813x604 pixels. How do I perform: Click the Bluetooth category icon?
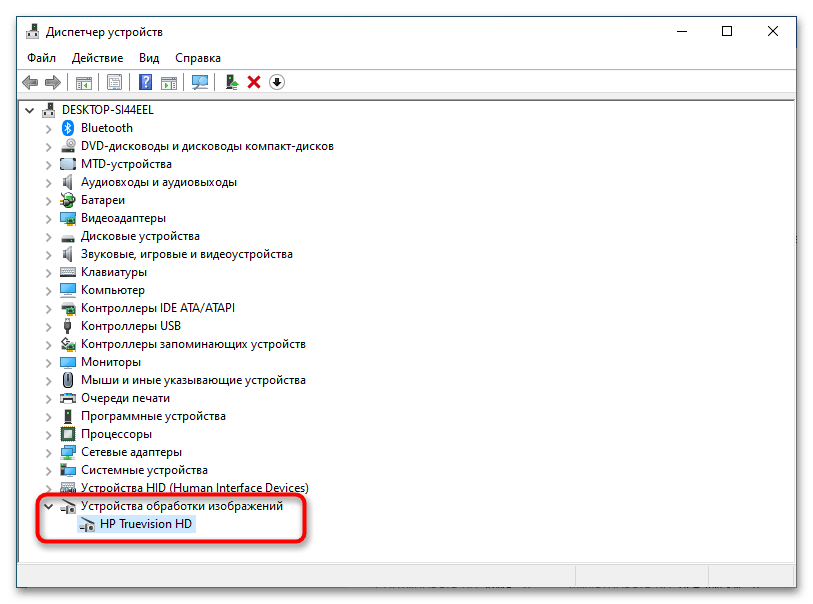(68, 128)
